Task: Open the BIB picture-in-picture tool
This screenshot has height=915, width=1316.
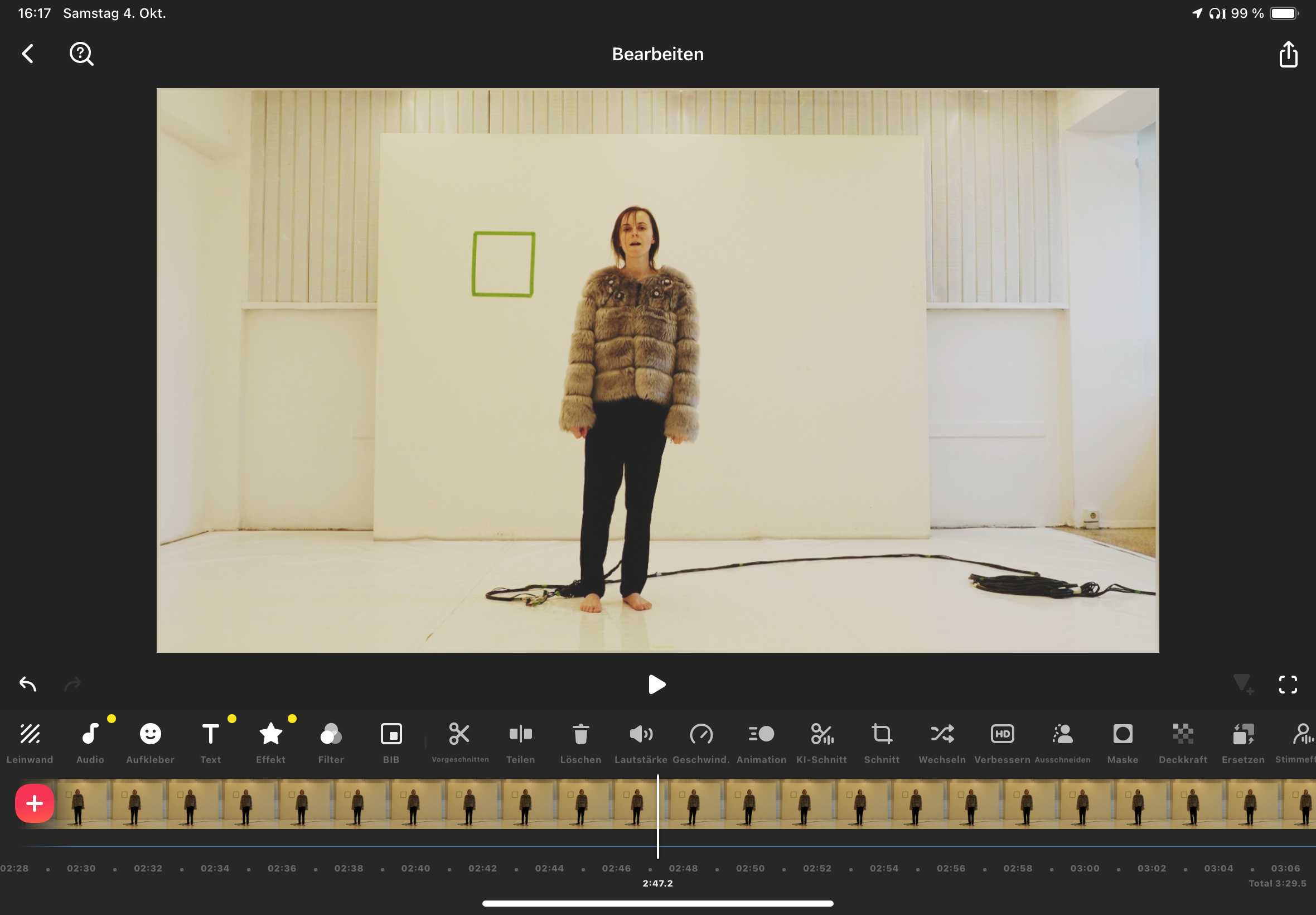Action: (x=391, y=743)
